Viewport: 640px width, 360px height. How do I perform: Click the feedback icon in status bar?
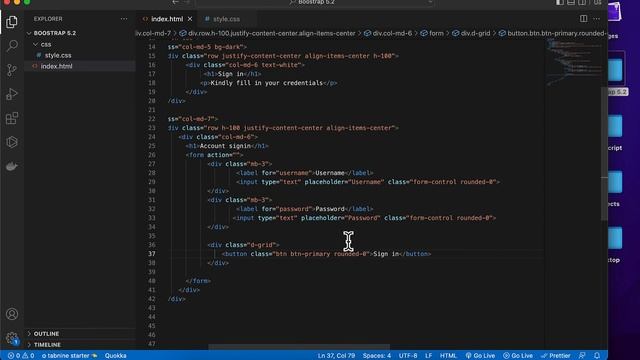click(582, 356)
